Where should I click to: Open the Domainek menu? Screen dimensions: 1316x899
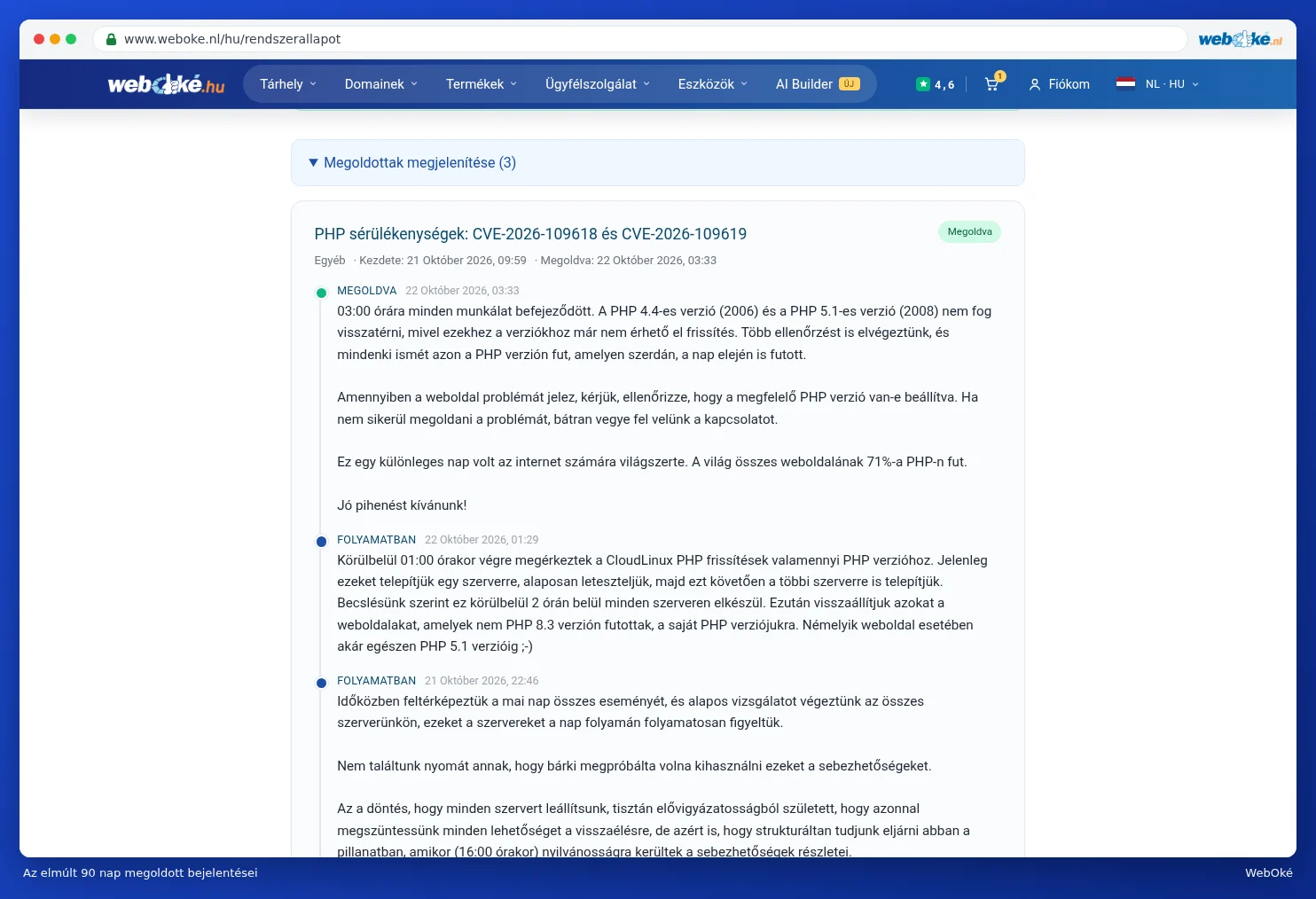tap(381, 84)
